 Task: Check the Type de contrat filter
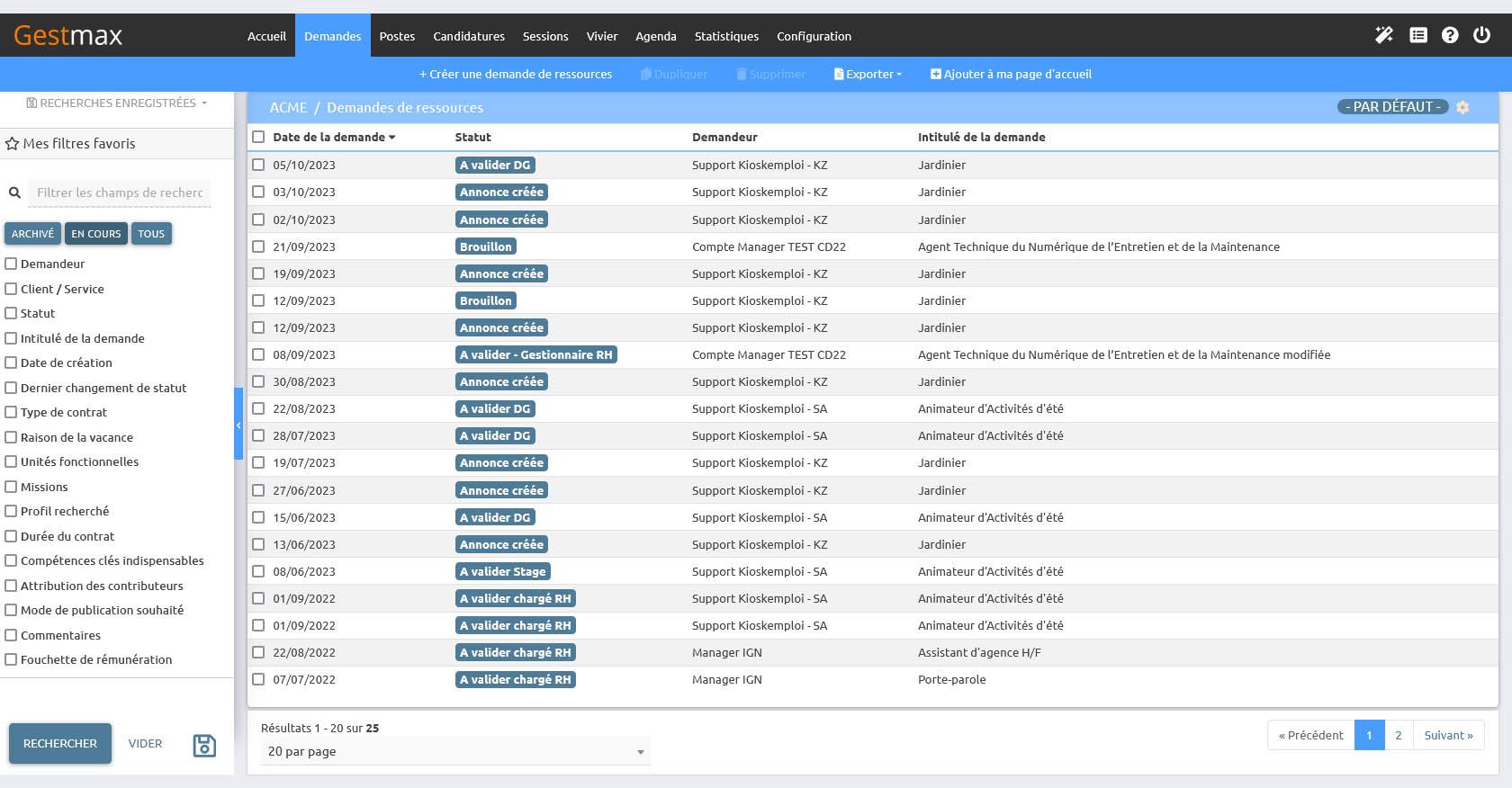click(x=11, y=412)
